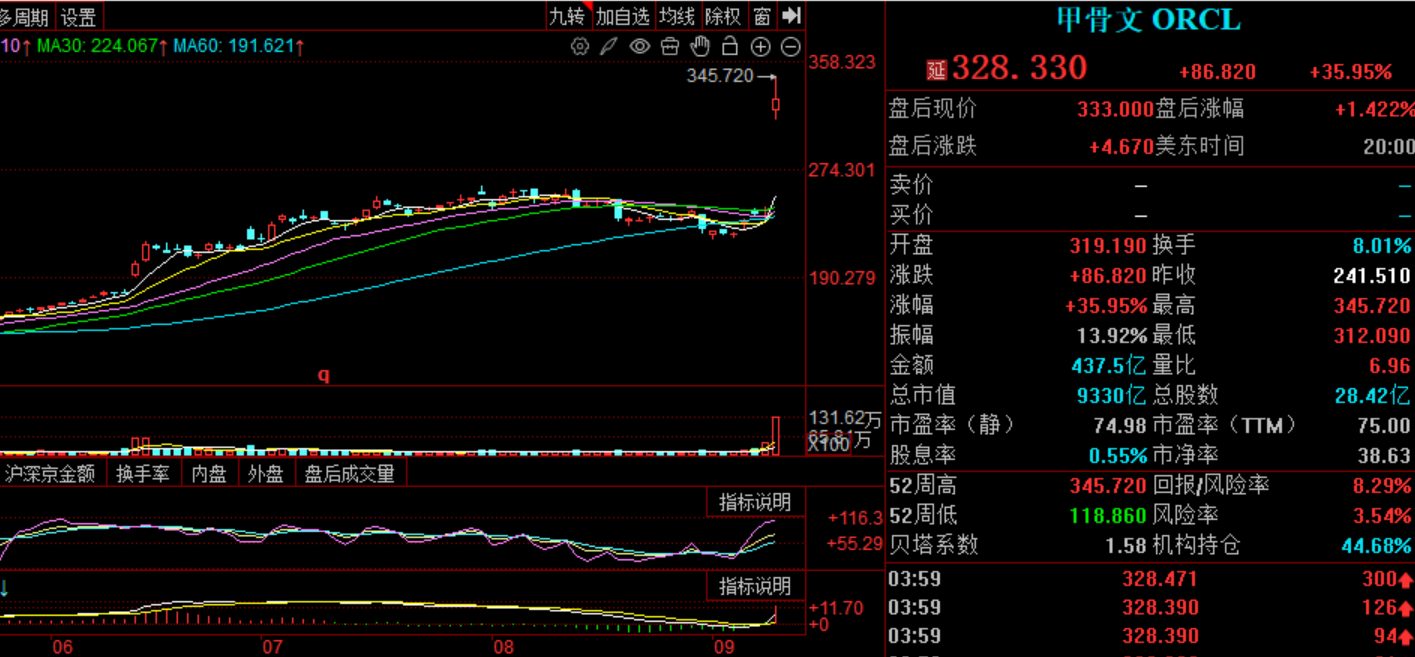
Task: Click the 市盈率(静) value 74.98
Action: 1120,425
